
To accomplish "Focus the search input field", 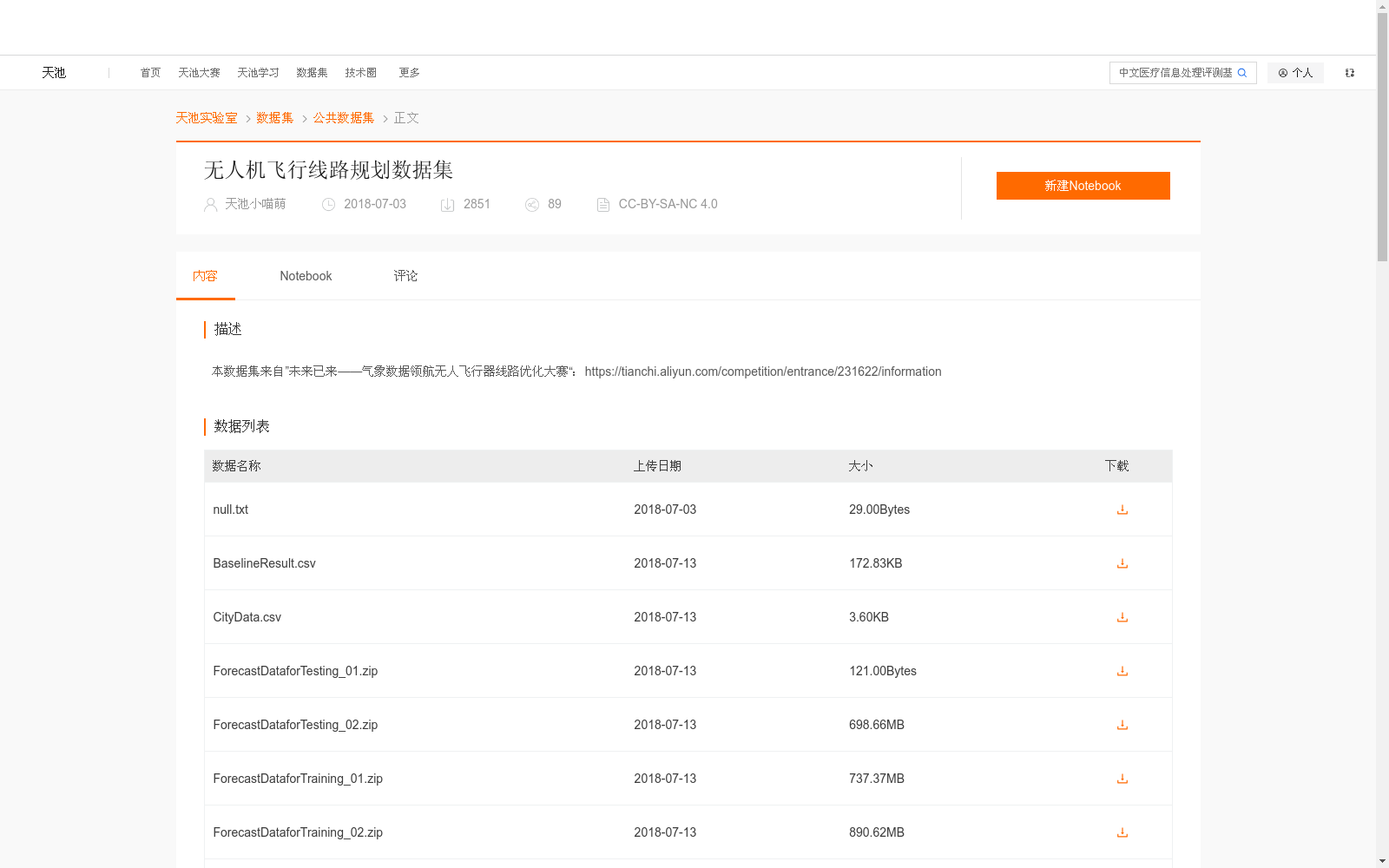I will point(1175,73).
